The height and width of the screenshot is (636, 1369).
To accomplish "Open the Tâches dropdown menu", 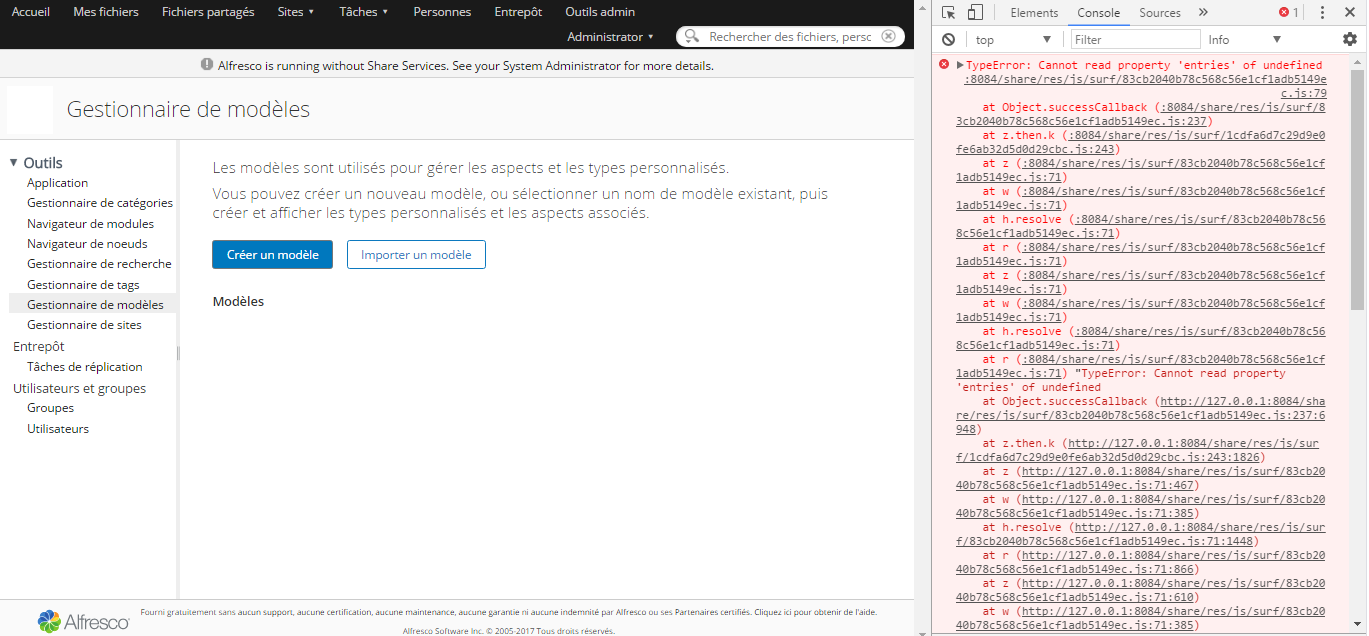I will [x=364, y=12].
